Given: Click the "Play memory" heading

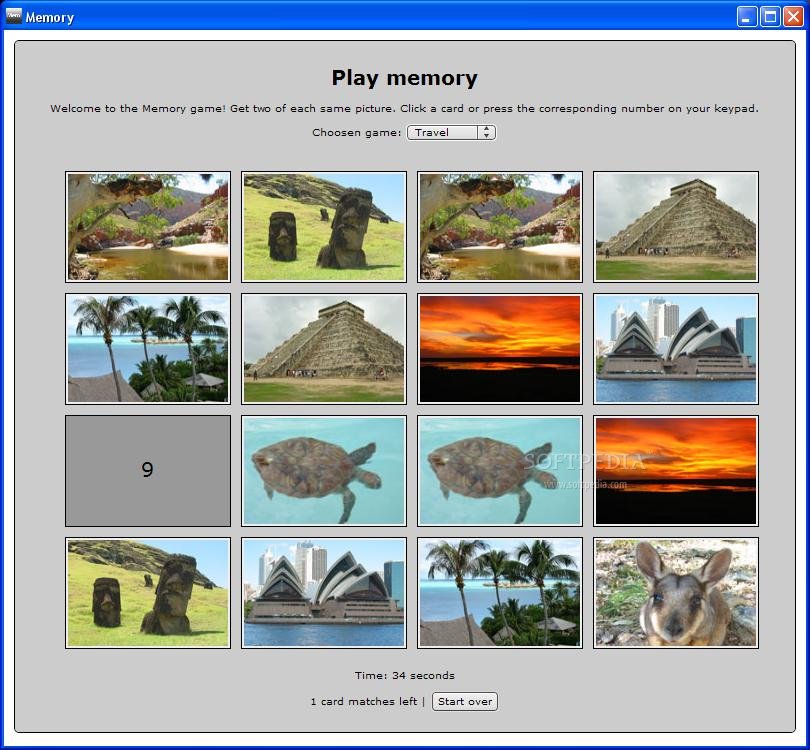Looking at the screenshot, I should click(404, 78).
